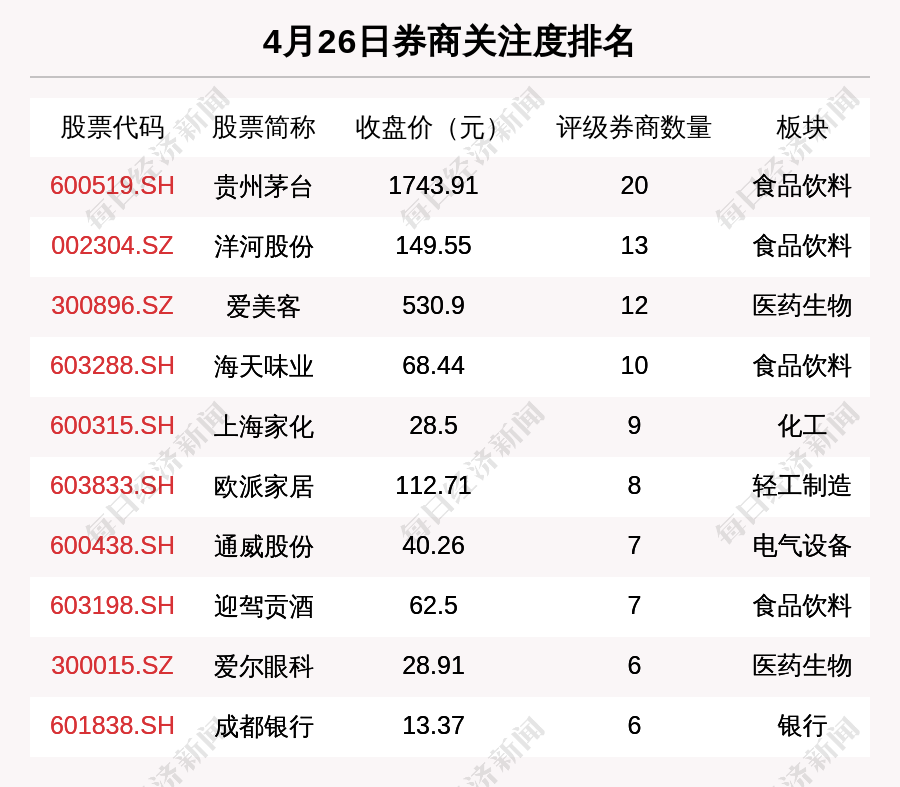
Task: Click sector 医药生物 in 爱美客 row
Action: click(x=802, y=306)
